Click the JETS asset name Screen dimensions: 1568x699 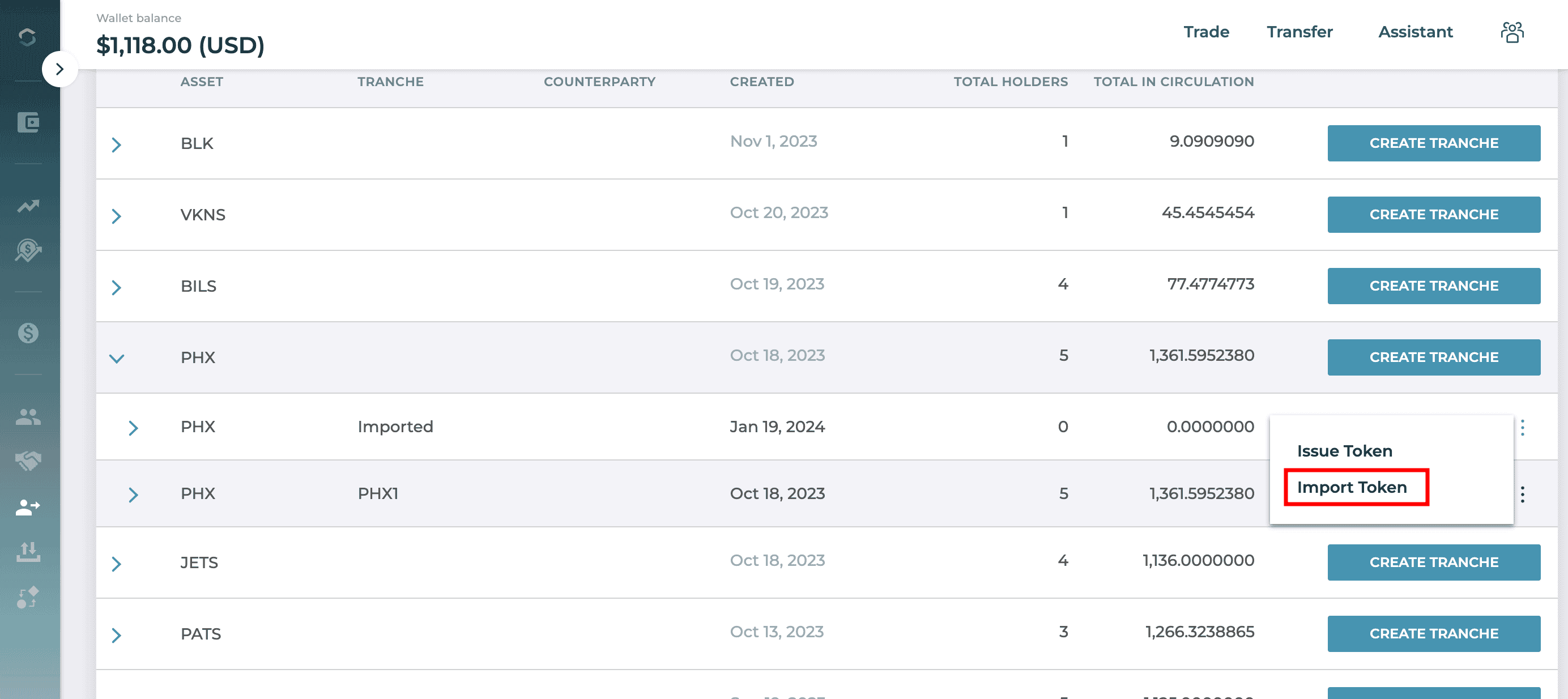click(x=199, y=562)
